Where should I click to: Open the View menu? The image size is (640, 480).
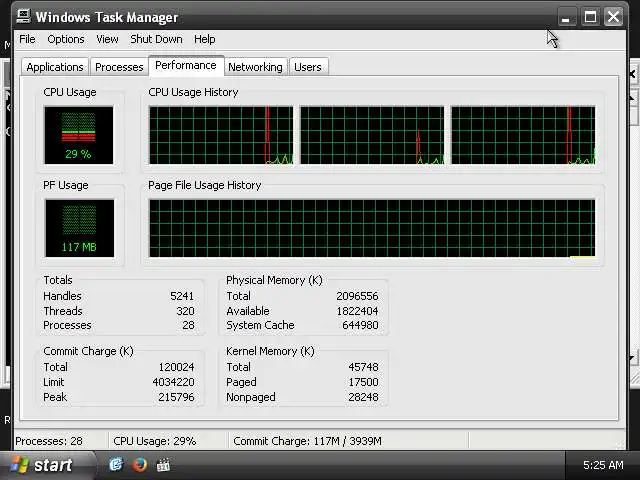click(107, 39)
